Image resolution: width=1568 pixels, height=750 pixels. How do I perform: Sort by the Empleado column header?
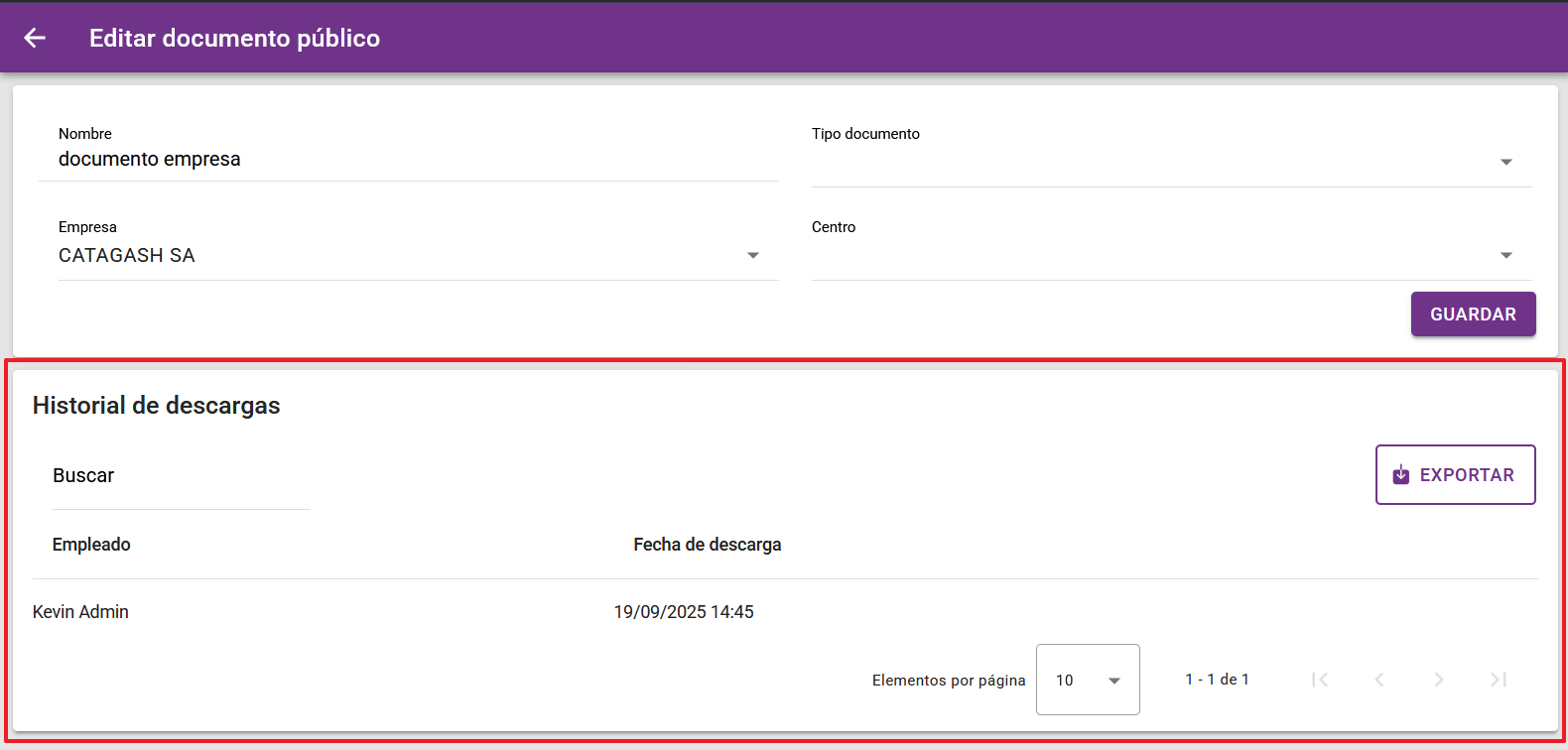[91, 545]
